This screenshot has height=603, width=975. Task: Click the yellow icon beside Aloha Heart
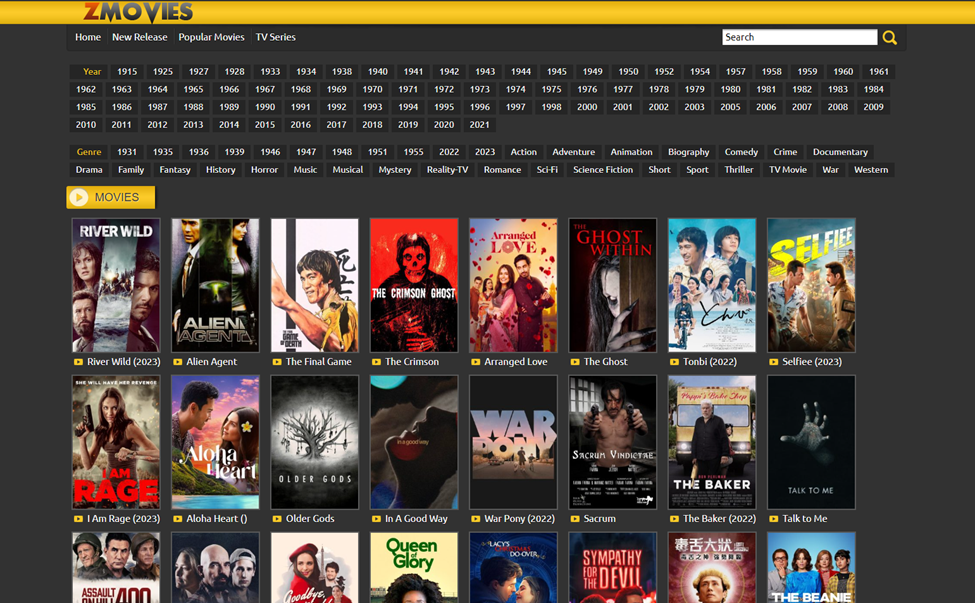(x=178, y=518)
